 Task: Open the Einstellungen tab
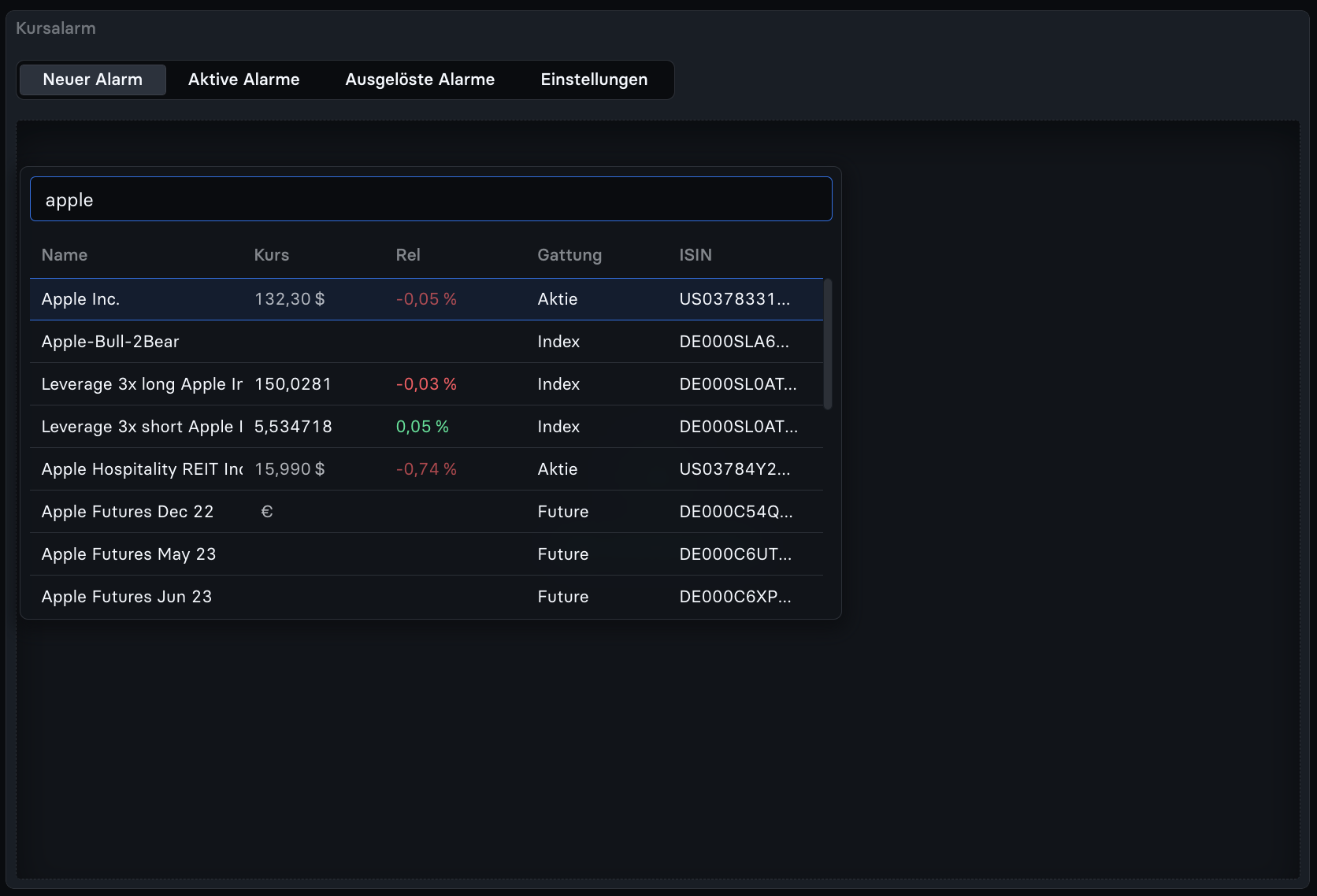[594, 80]
